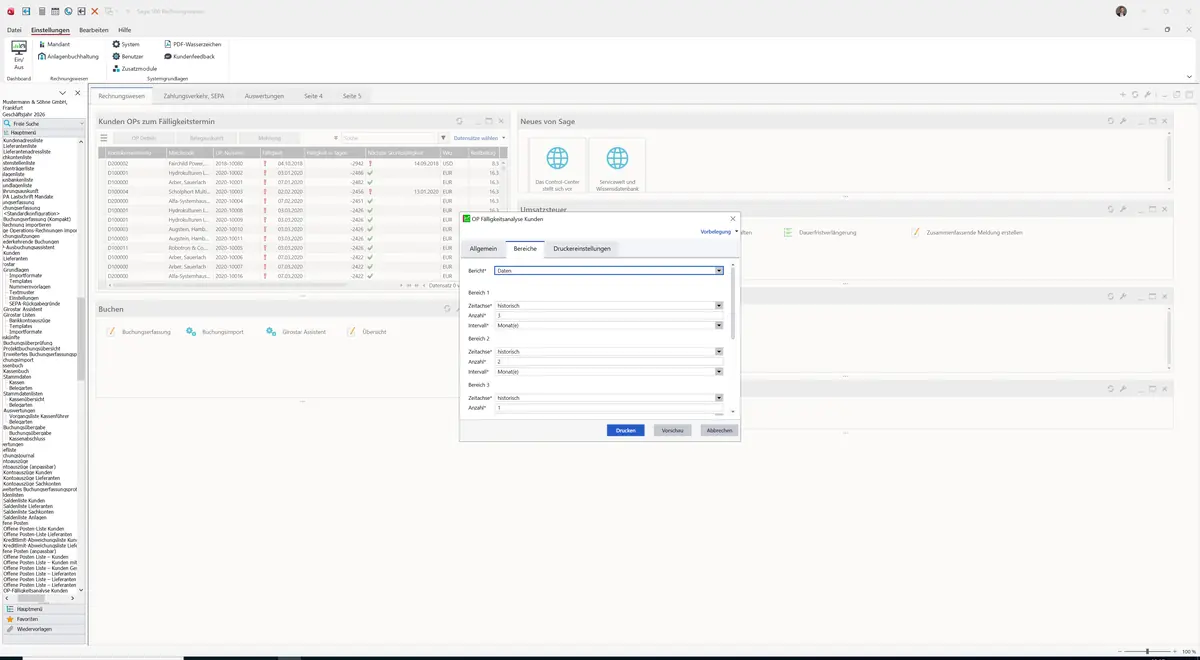The width and height of the screenshot is (1200, 660).
Task: Select Girostar Assistent in the sidebar tree
Action: coord(23,309)
